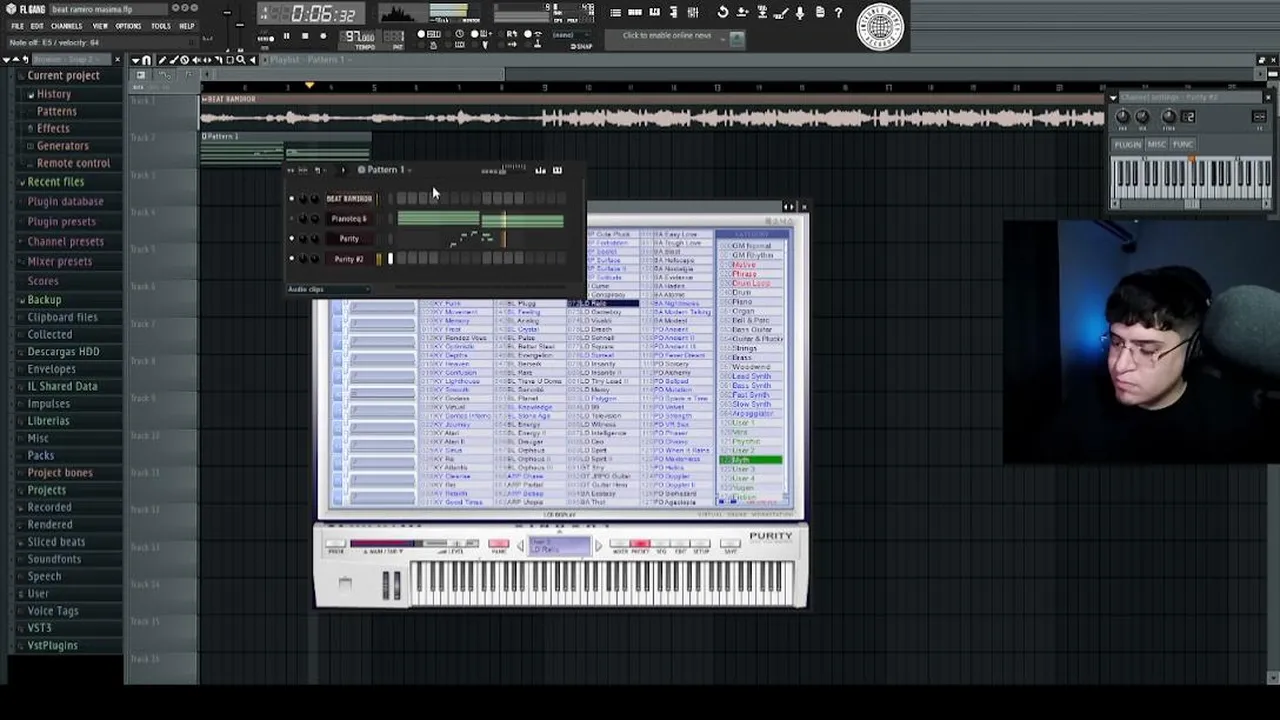This screenshot has width=1280, height=720.
Task: Toggle mute LED for Purity #2 channel
Action: tap(292, 259)
